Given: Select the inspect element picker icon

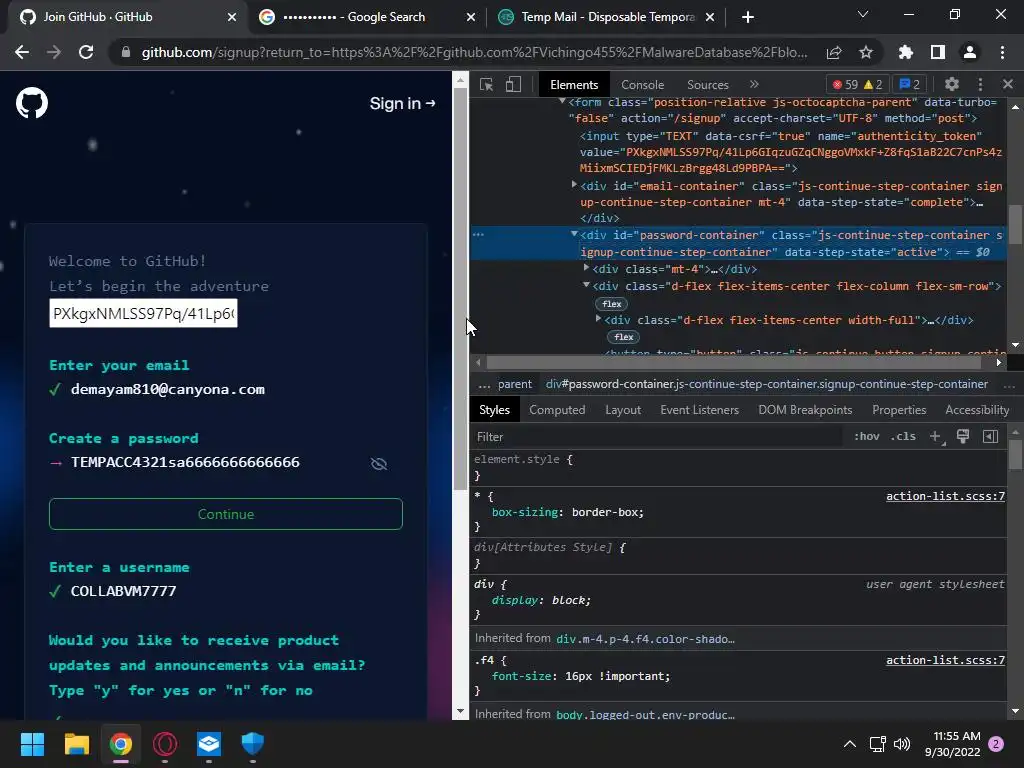Looking at the screenshot, I should click(x=486, y=84).
